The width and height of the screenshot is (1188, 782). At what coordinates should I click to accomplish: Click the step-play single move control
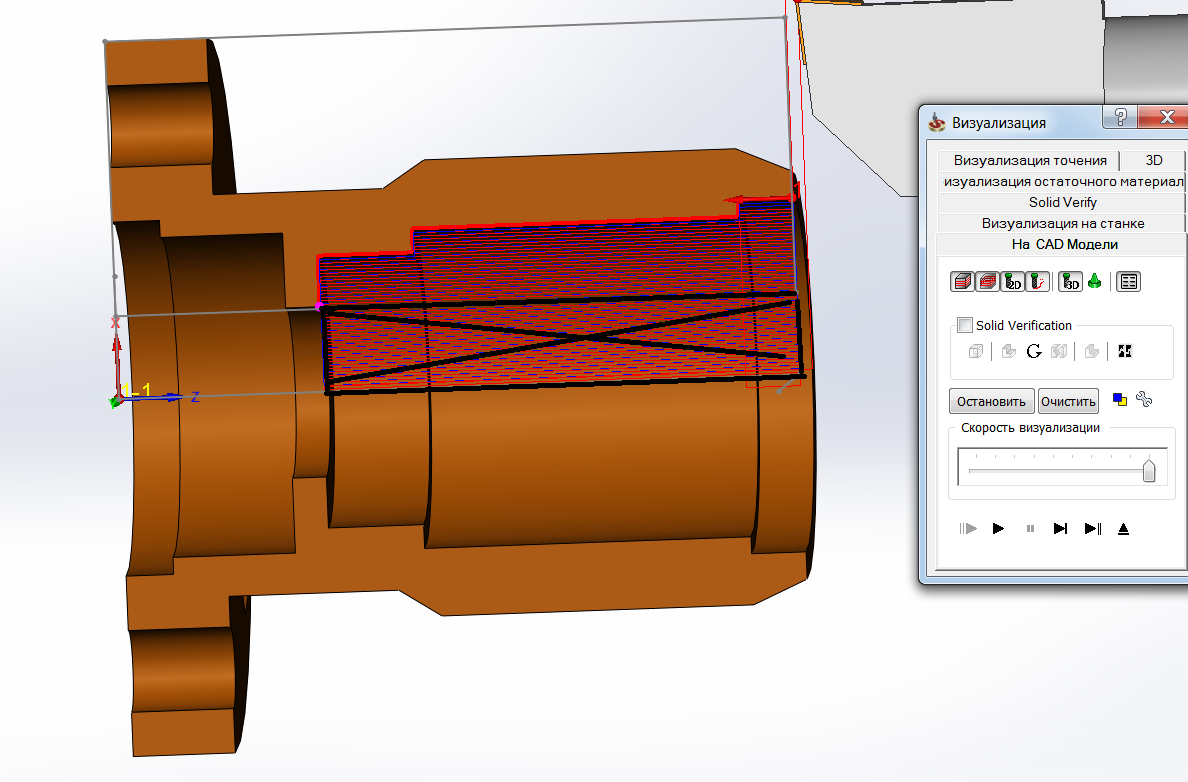(x=968, y=528)
